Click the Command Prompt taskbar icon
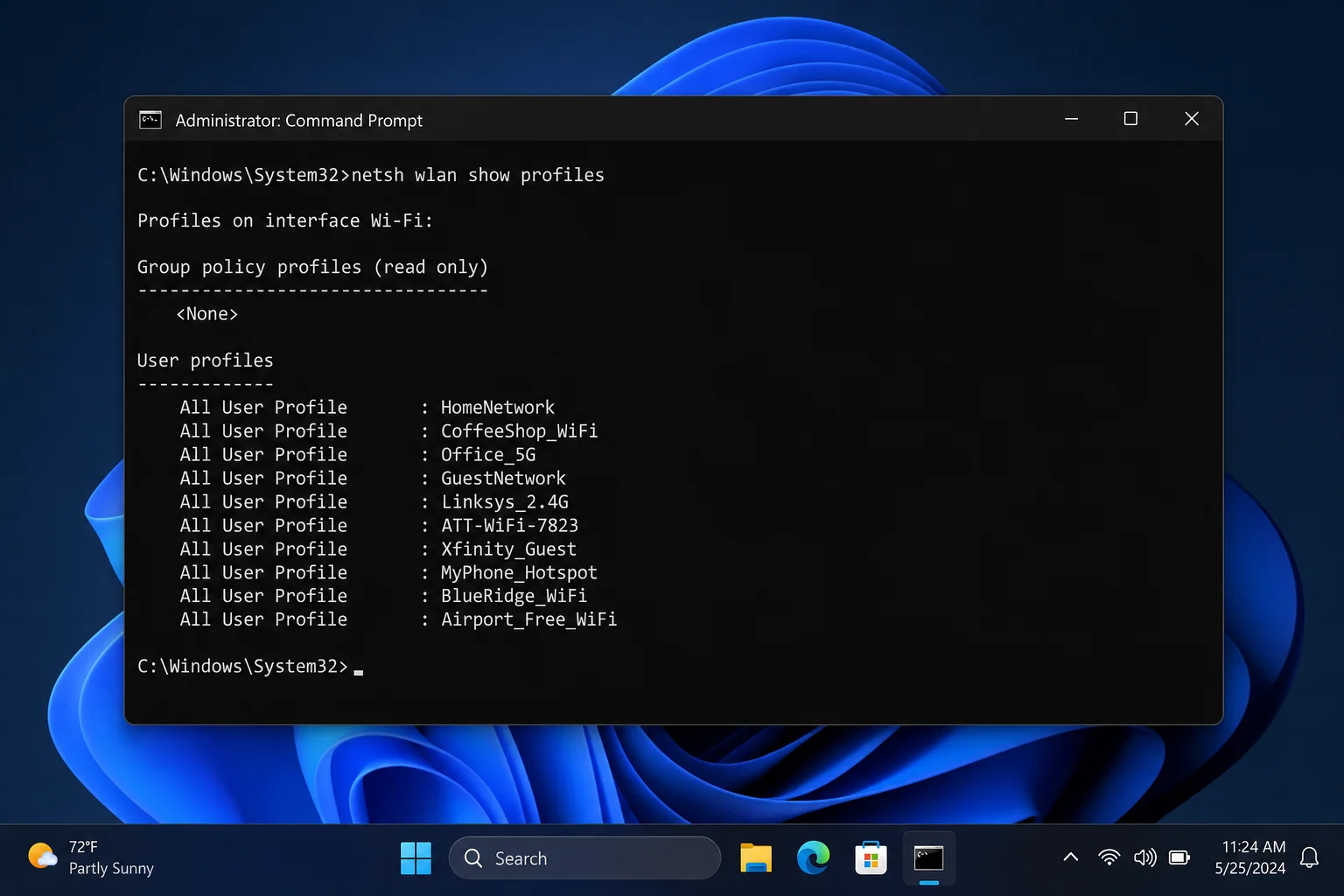The width and height of the screenshot is (1344, 896). 928,858
